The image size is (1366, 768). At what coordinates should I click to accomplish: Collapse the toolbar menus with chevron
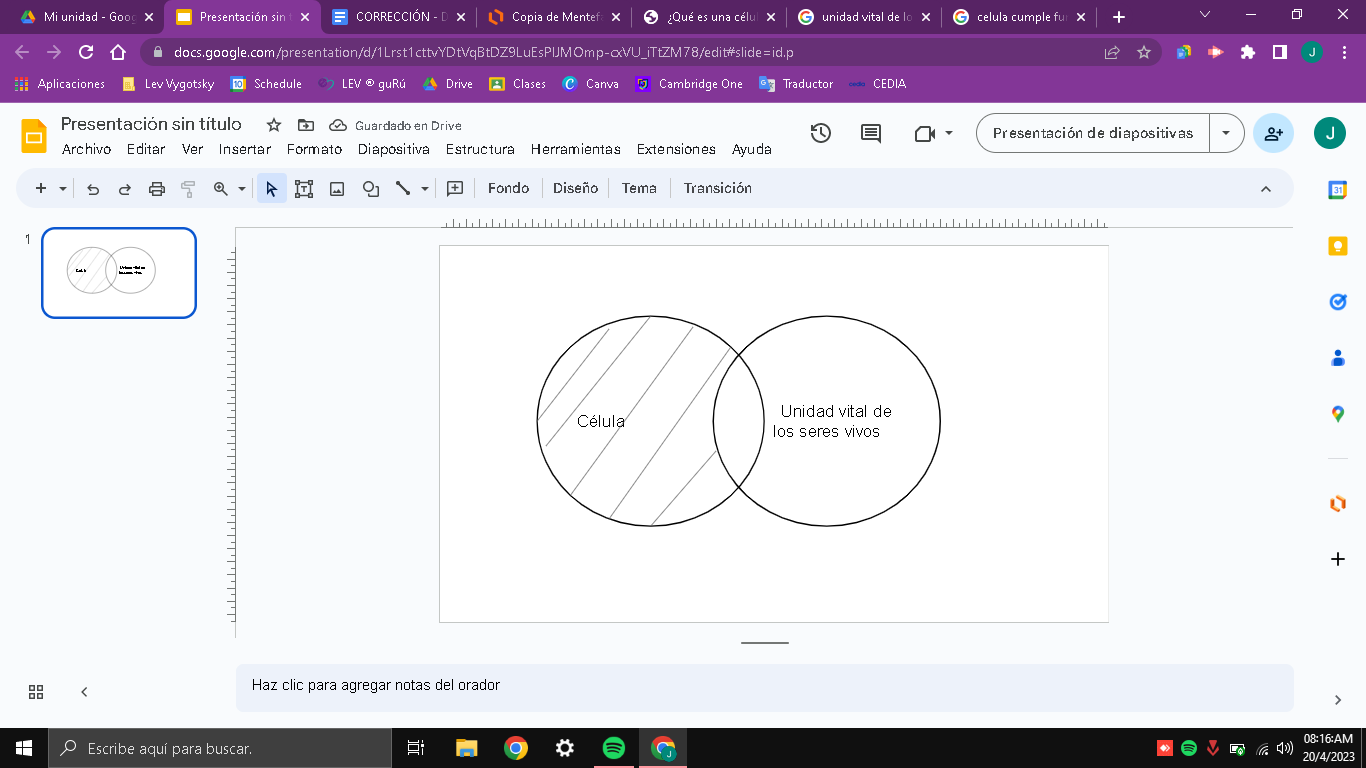pos(1265,188)
